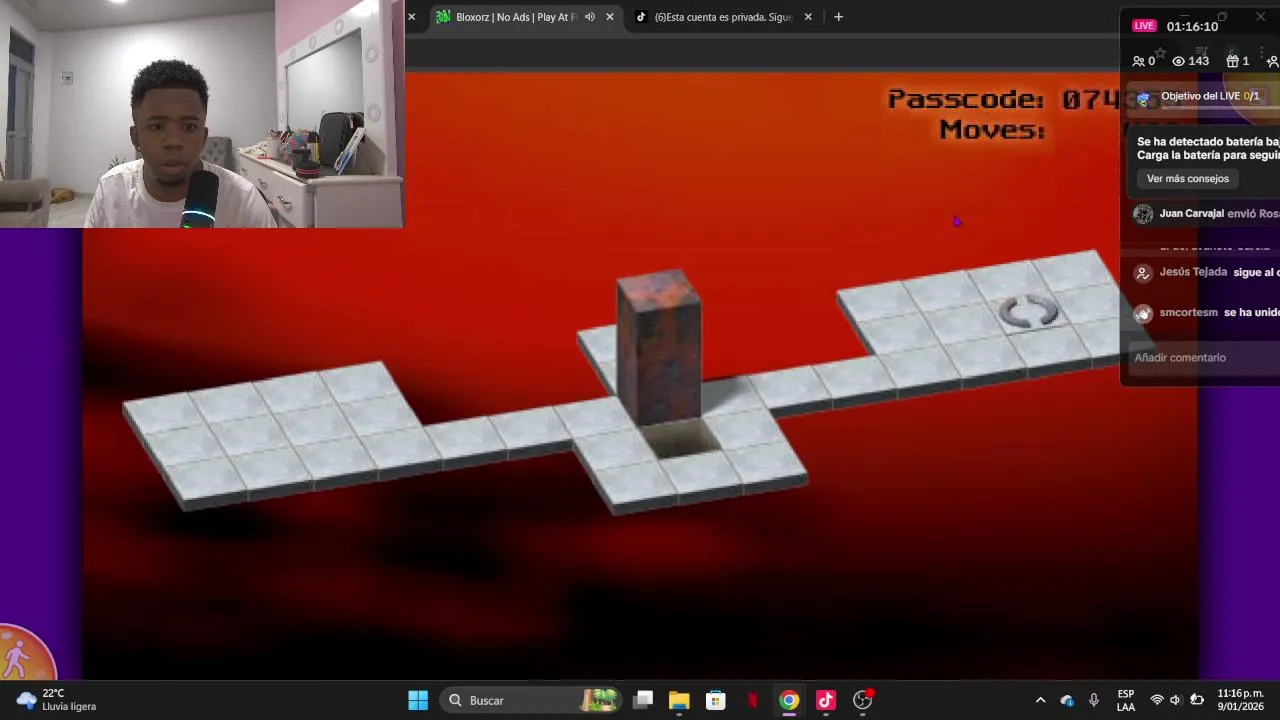Click the battery warning message text
This screenshot has width=1280, height=720.
[1208, 148]
